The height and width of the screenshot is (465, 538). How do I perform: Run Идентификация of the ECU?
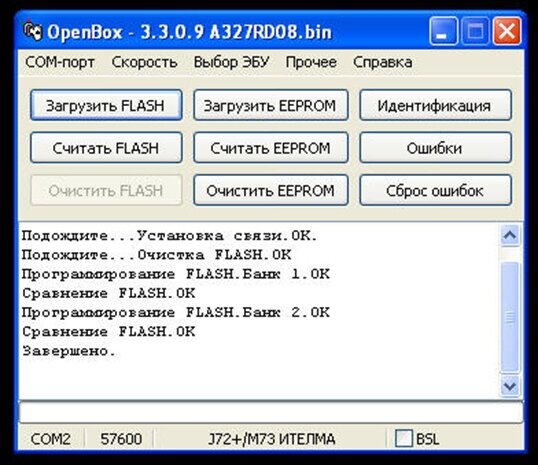click(435, 105)
